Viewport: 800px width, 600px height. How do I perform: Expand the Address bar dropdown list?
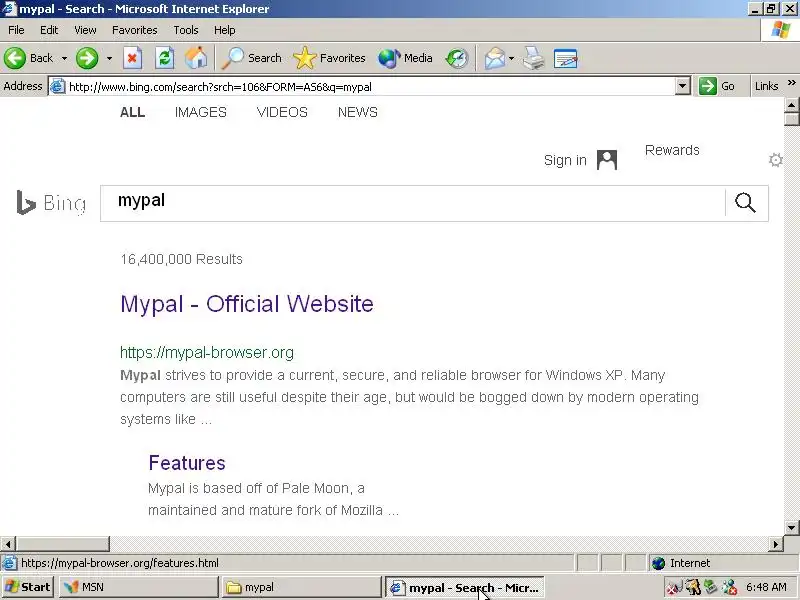pos(682,86)
